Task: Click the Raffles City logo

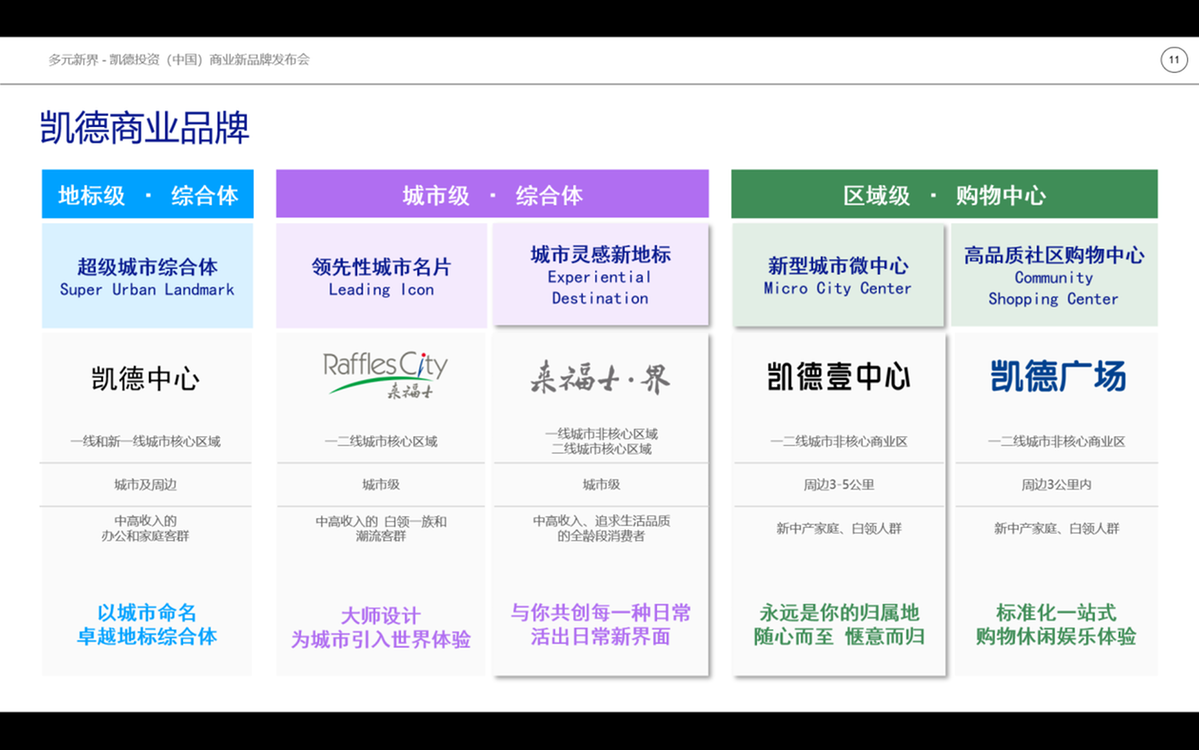Action: click(385, 376)
